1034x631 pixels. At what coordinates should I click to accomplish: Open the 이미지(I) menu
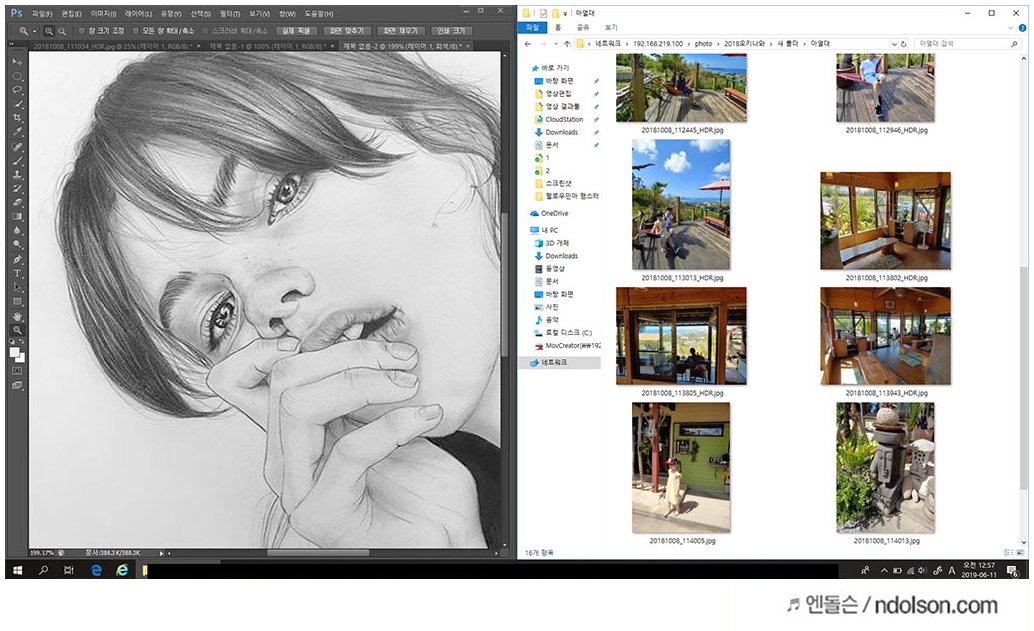(x=103, y=13)
